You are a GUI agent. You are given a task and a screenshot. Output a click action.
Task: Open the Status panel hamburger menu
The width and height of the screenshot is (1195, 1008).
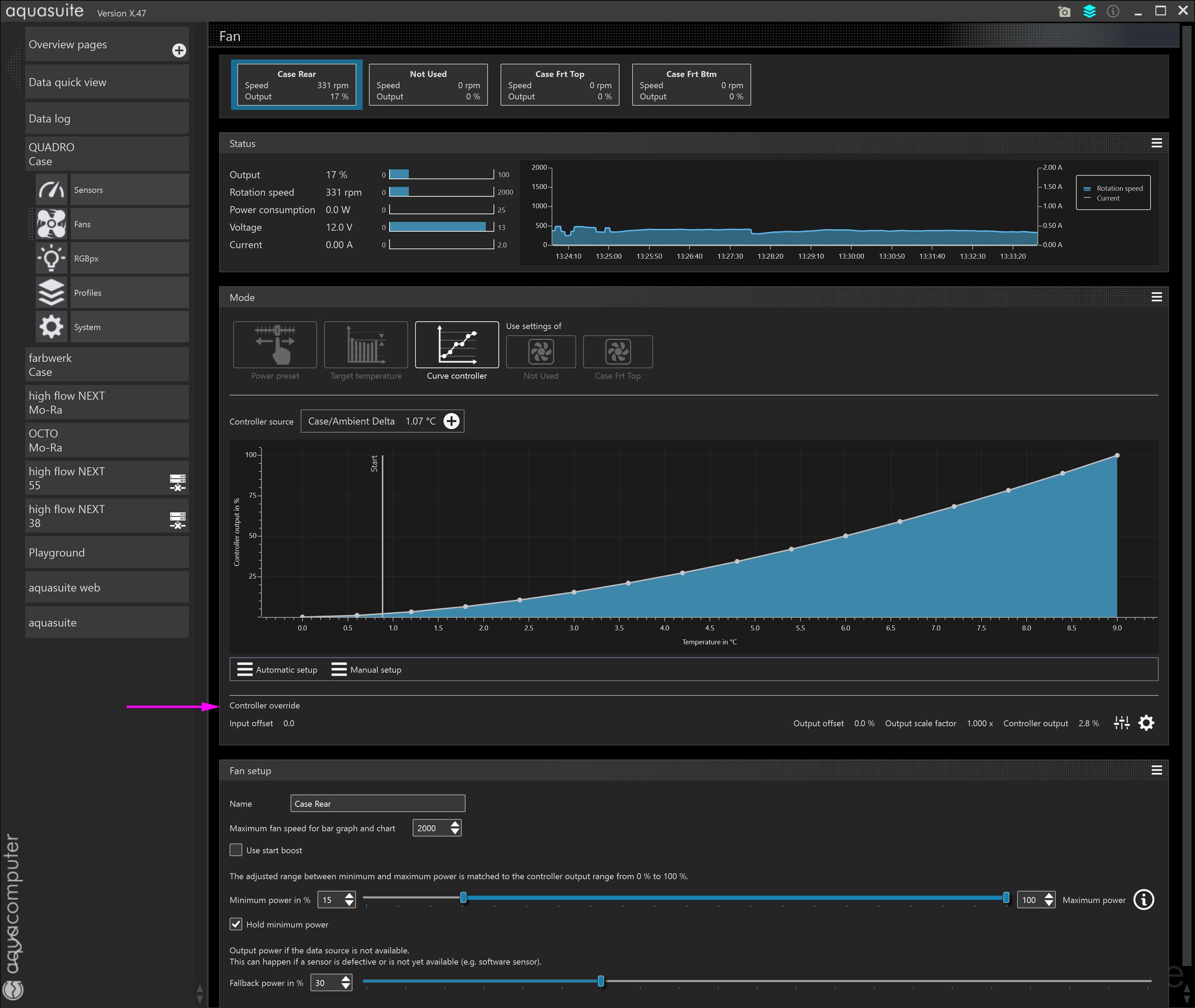tap(1156, 143)
